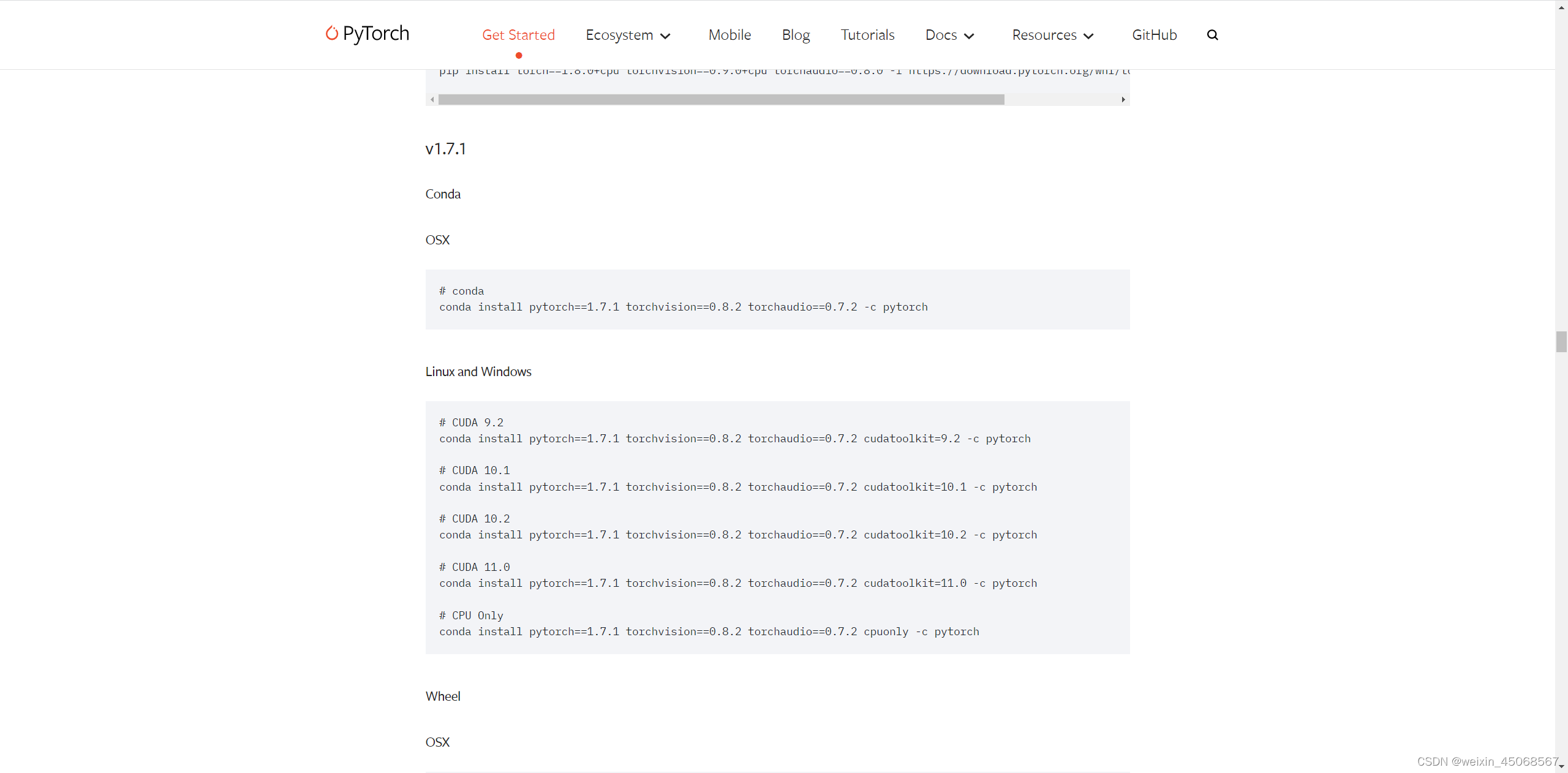Open the Blog page
Image resolution: width=1568 pixels, height=773 pixels.
tap(796, 35)
